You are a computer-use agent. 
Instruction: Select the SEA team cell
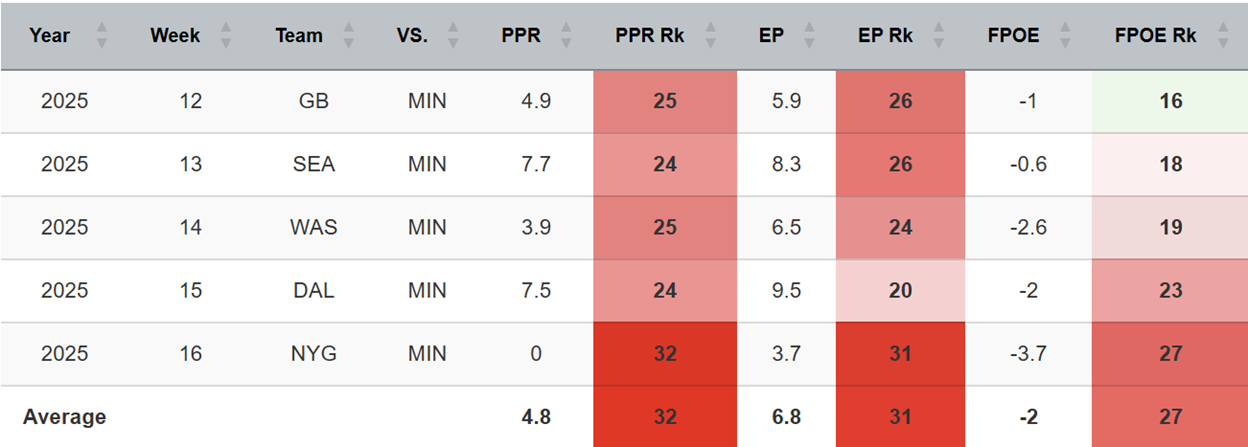(314, 164)
